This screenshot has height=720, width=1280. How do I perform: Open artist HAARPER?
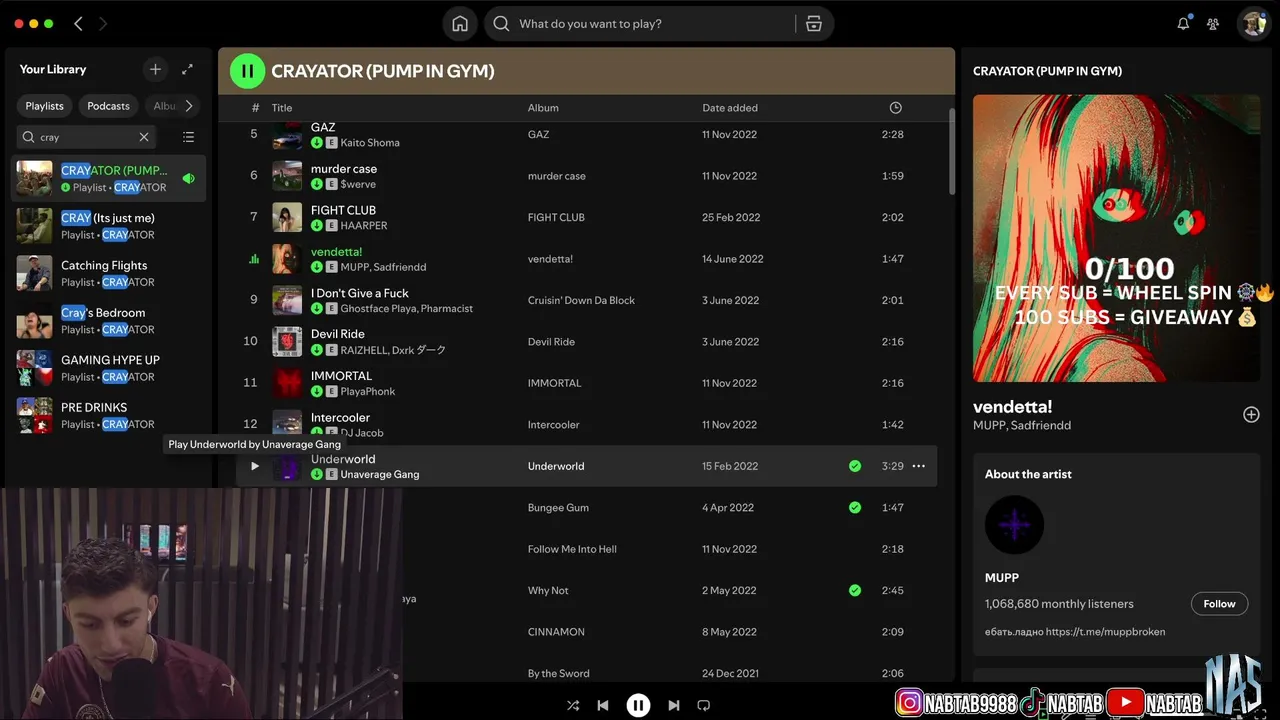click(x=364, y=226)
